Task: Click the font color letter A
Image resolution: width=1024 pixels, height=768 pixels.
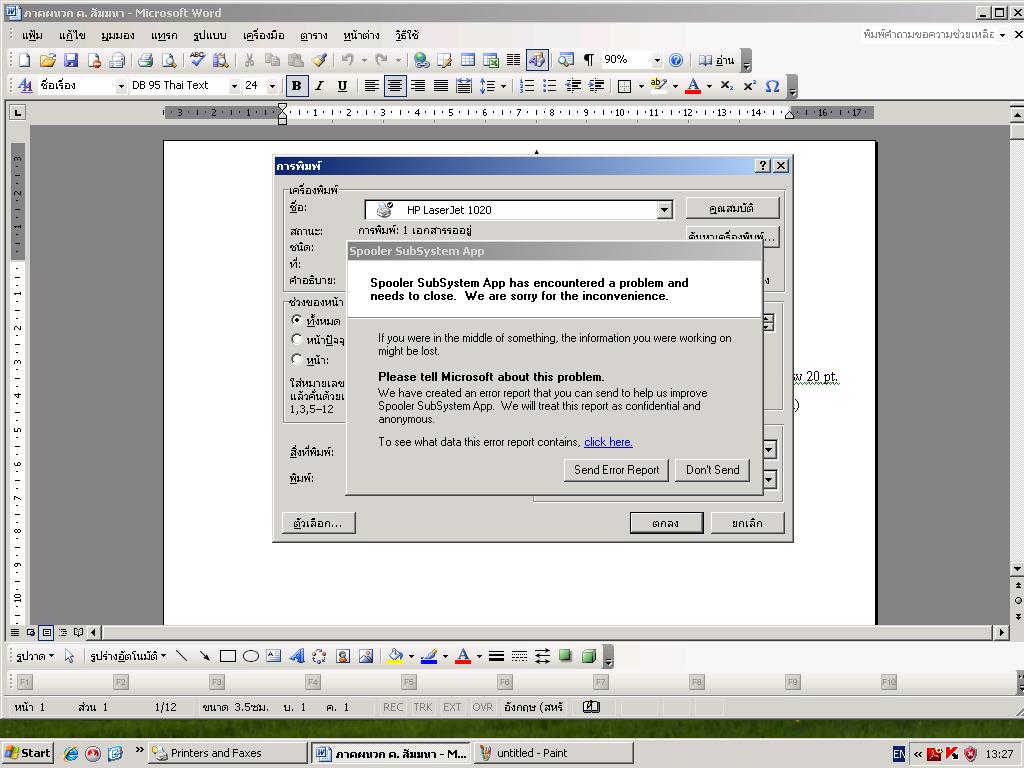Action: [694, 86]
